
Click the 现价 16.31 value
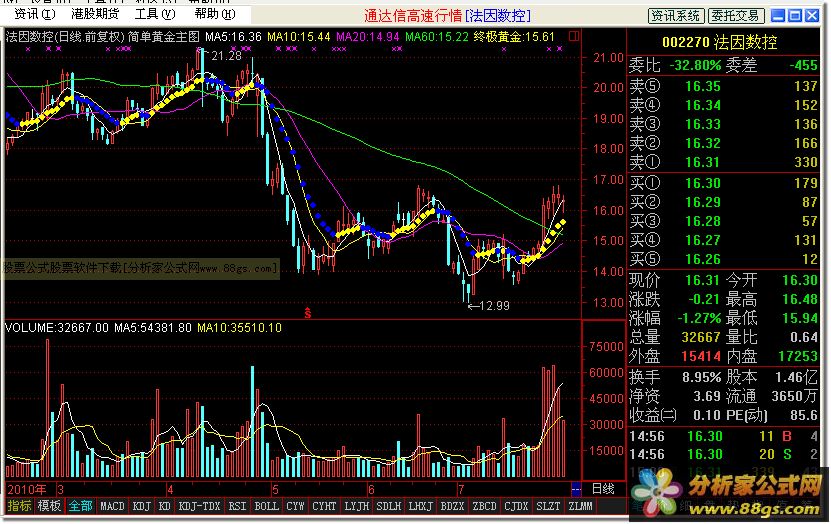703,280
